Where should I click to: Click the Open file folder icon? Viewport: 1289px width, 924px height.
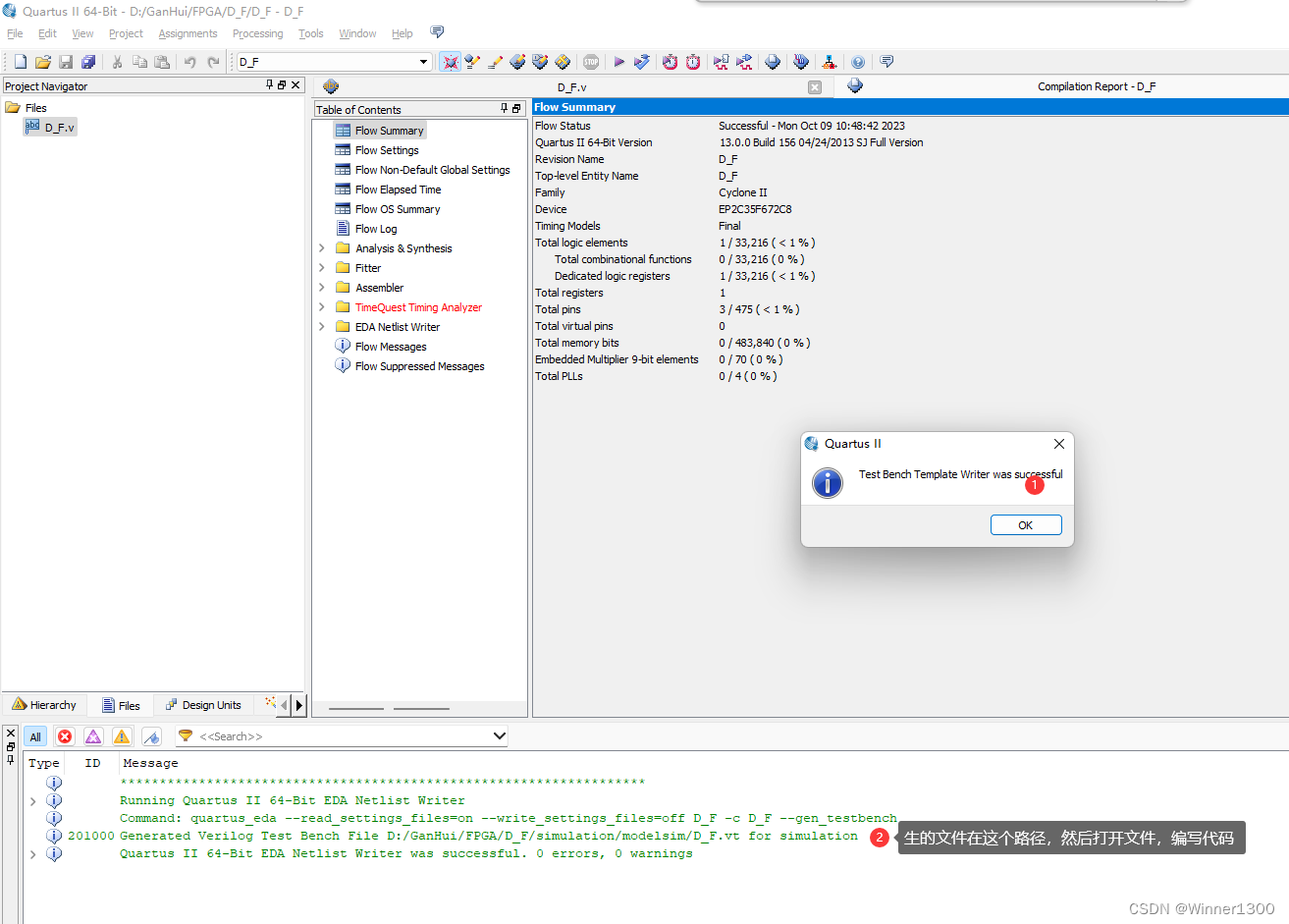(x=42, y=62)
